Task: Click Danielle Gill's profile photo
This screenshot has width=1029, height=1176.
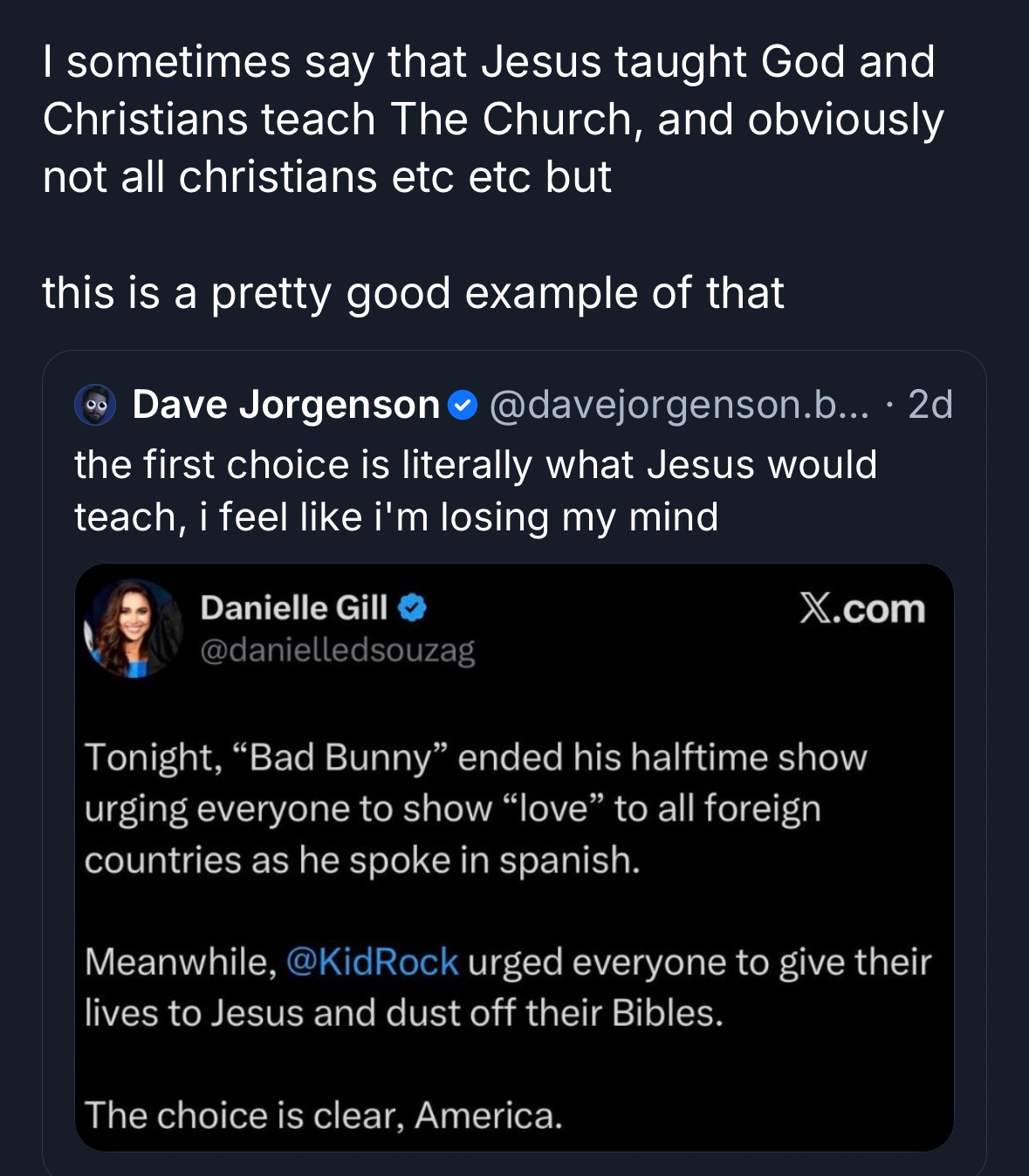Action: 133,628
